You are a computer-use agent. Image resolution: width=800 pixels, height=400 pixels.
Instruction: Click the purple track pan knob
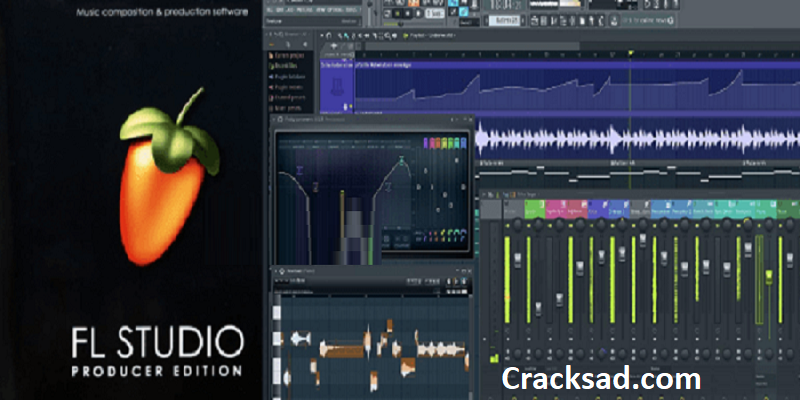602,224
